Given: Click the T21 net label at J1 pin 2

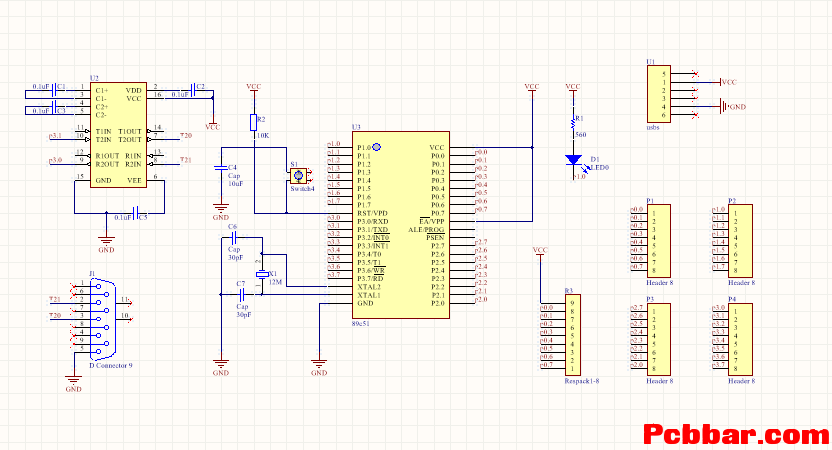Looking at the screenshot, I should 55,299.
